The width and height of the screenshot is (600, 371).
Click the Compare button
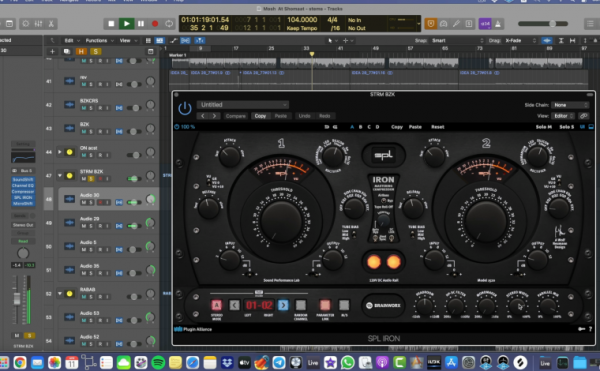click(235, 116)
